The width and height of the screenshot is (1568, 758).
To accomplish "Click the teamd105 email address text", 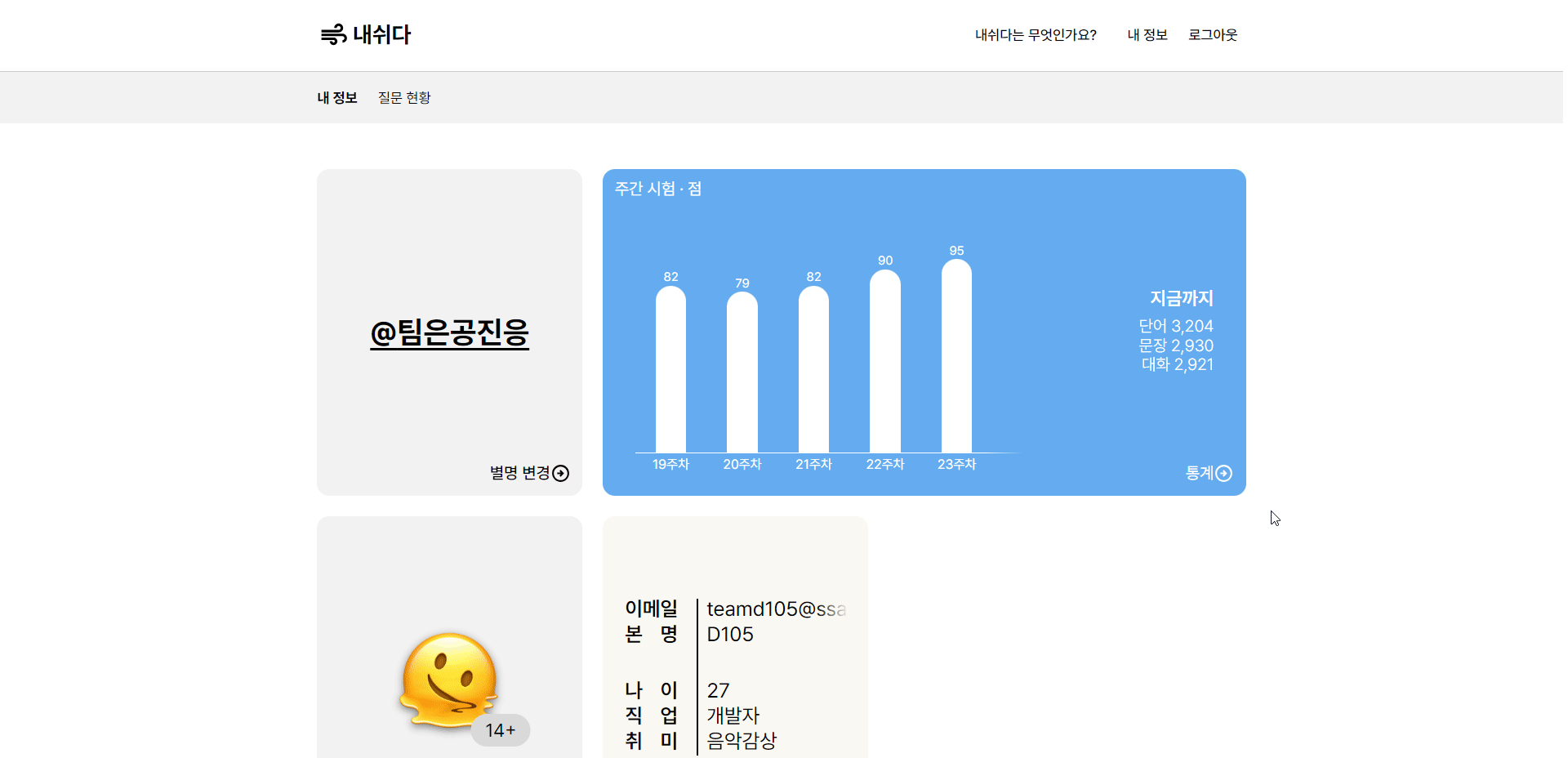I will coord(776,609).
